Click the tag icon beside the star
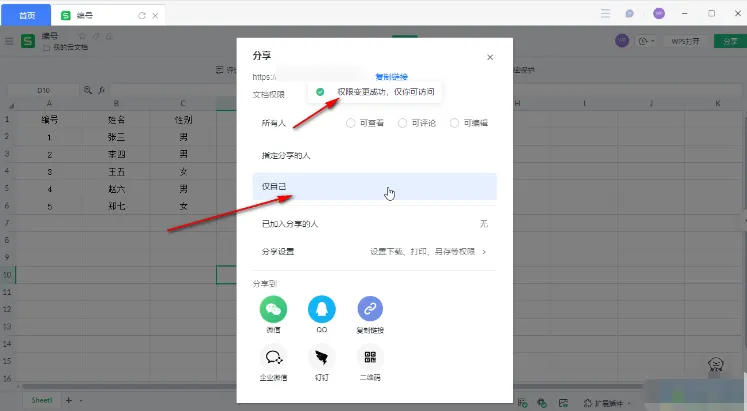This screenshot has height=411, width=747. [x=96, y=36]
